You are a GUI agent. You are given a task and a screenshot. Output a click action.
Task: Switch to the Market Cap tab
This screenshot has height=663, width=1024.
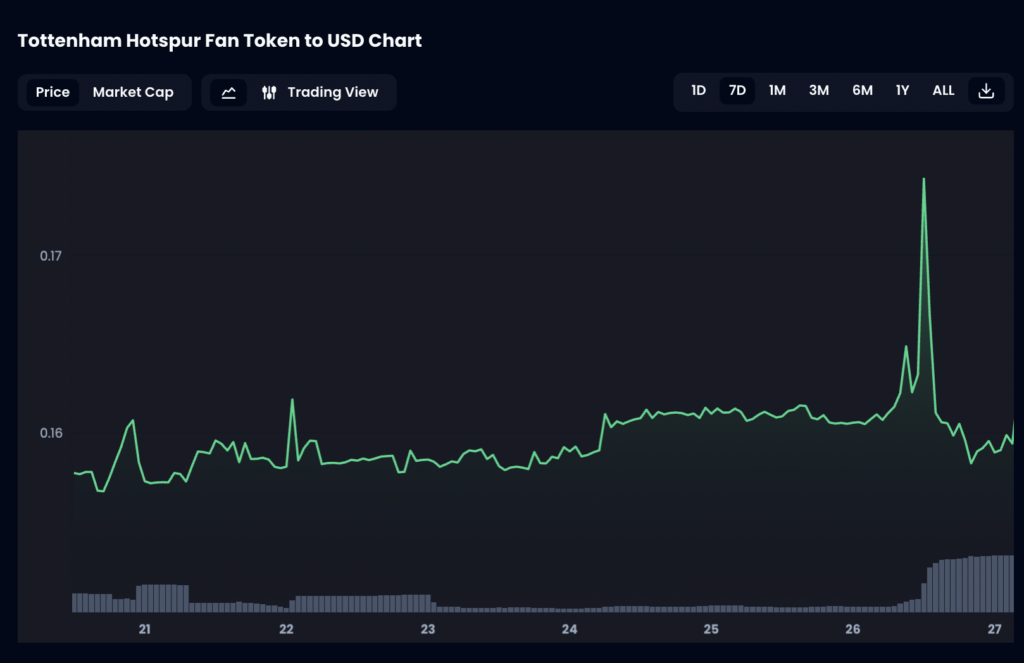click(x=133, y=92)
